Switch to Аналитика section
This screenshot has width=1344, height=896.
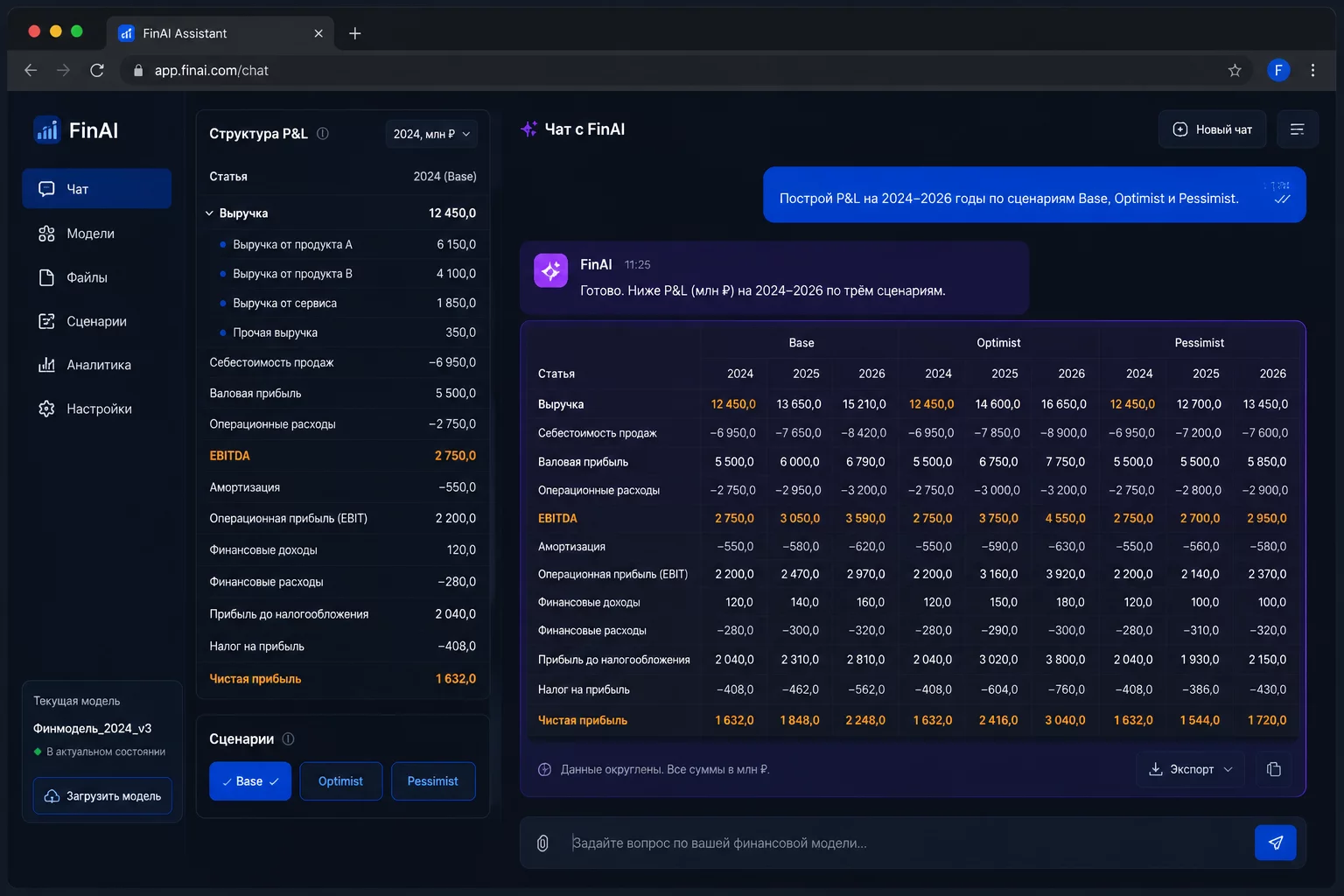(97, 365)
